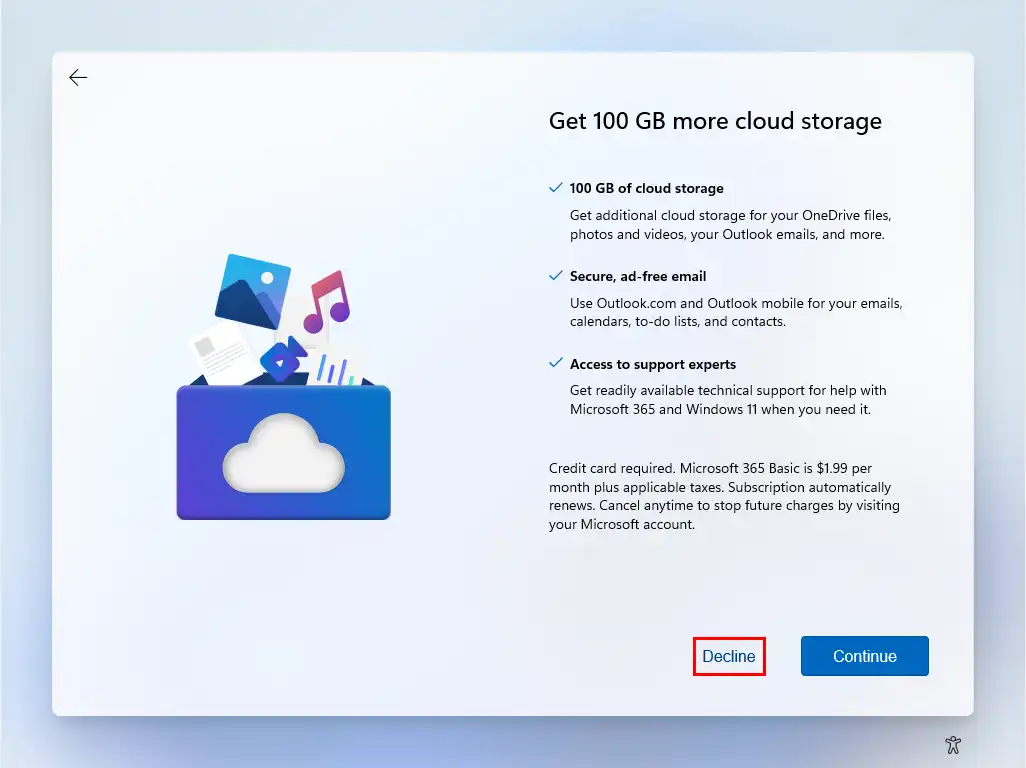Click the OneDrive files description paragraph
1026x768 pixels.
pos(730,224)
